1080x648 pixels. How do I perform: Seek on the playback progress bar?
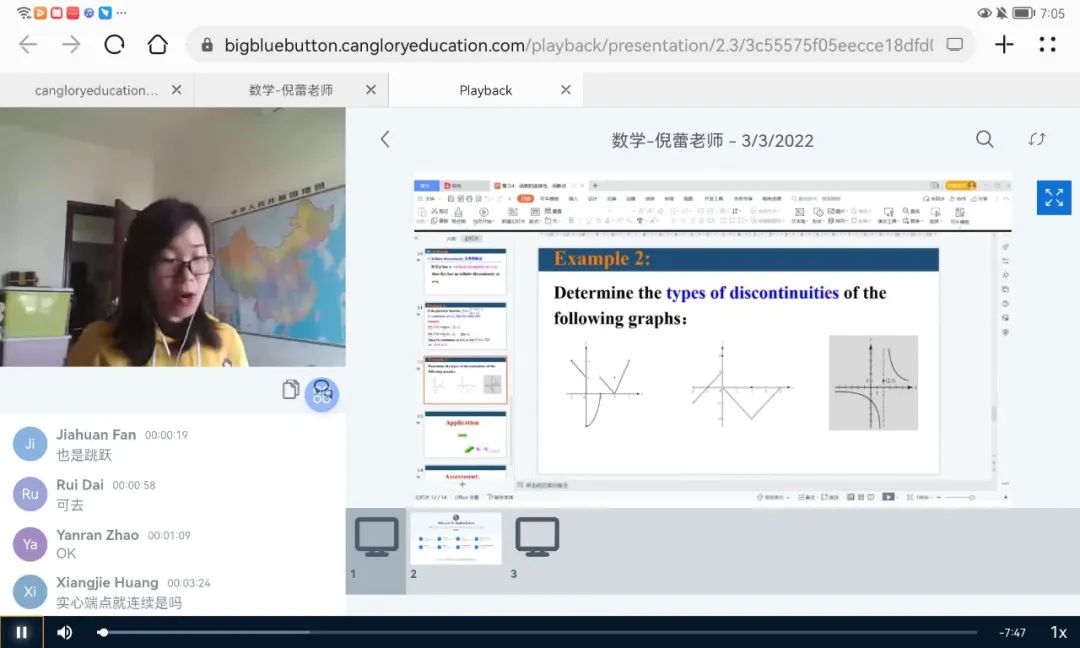click(x=539, y=632)
